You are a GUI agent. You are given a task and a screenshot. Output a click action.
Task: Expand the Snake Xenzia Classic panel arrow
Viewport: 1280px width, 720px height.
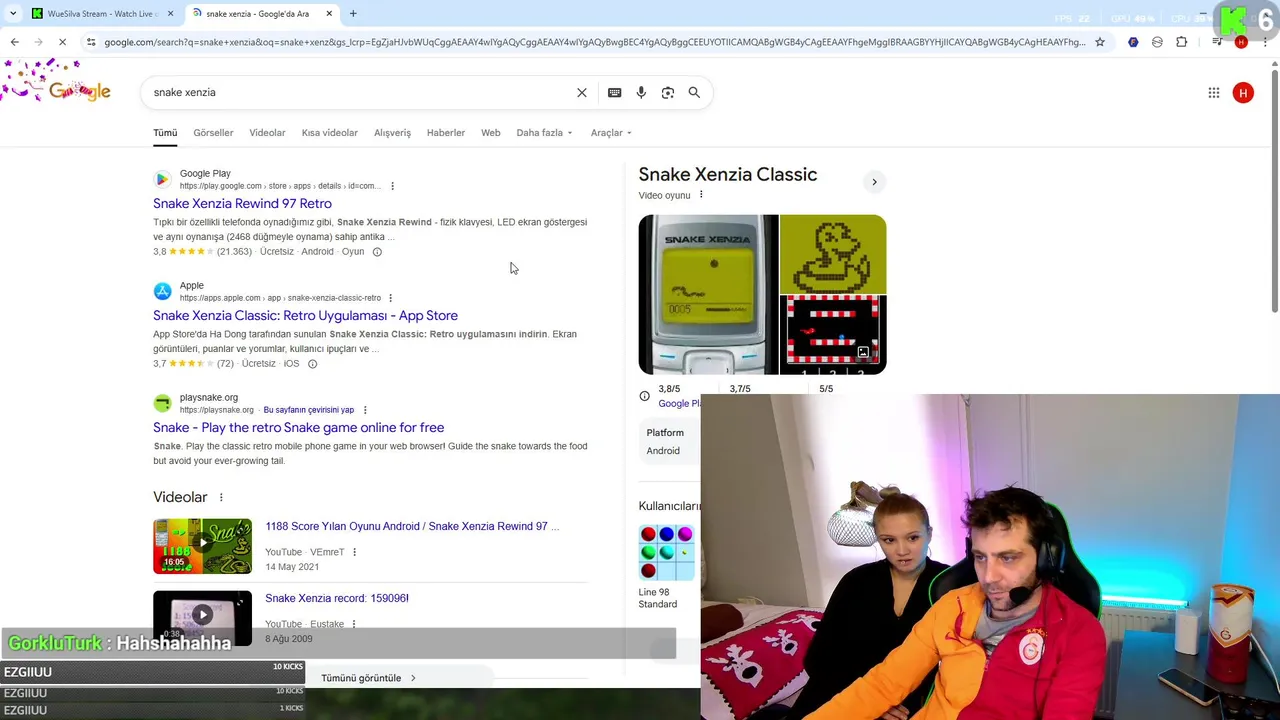click(874, 182)
